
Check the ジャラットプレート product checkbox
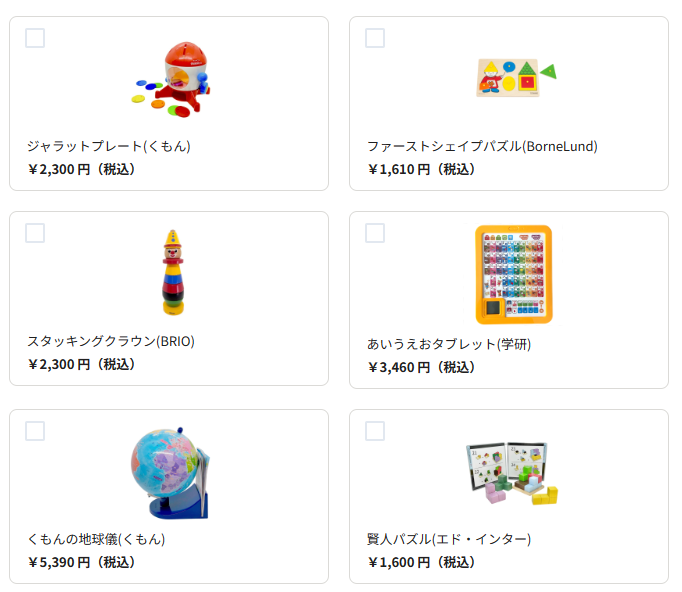35,38
